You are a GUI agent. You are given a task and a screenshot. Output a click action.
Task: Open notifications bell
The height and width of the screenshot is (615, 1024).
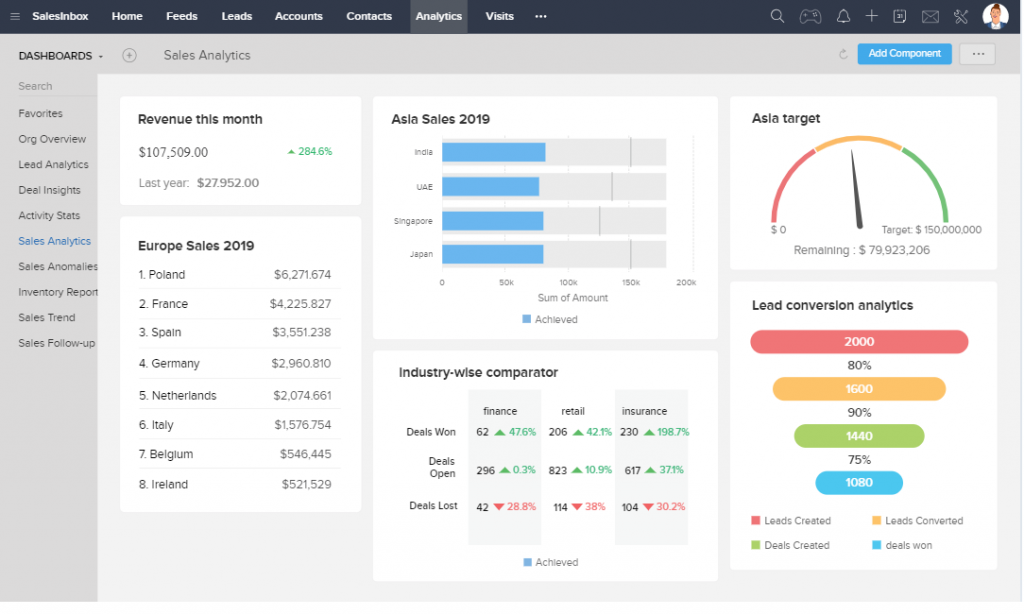point(843,16)
